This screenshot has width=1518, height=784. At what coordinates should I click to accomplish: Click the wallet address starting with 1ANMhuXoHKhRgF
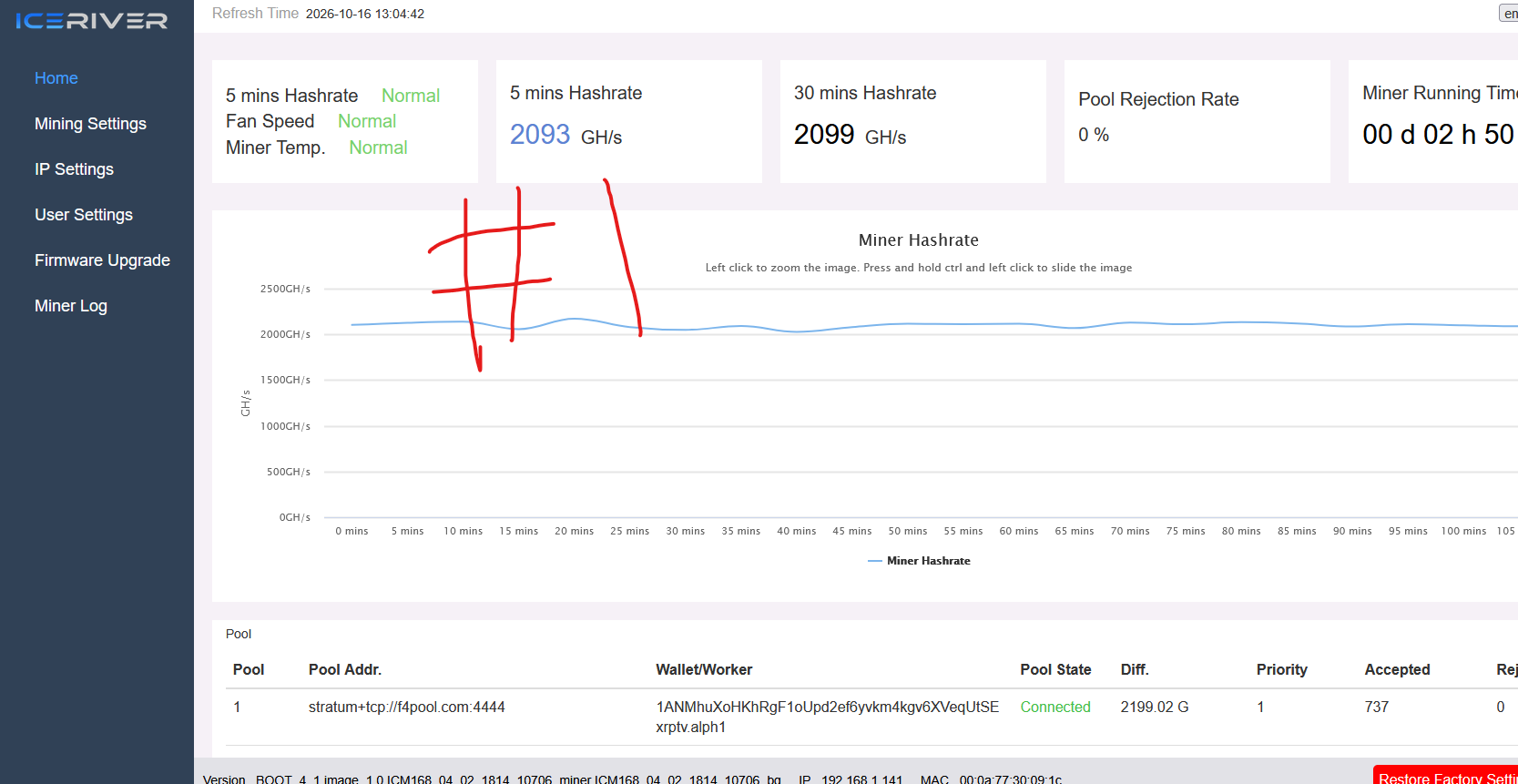[828, 708]
